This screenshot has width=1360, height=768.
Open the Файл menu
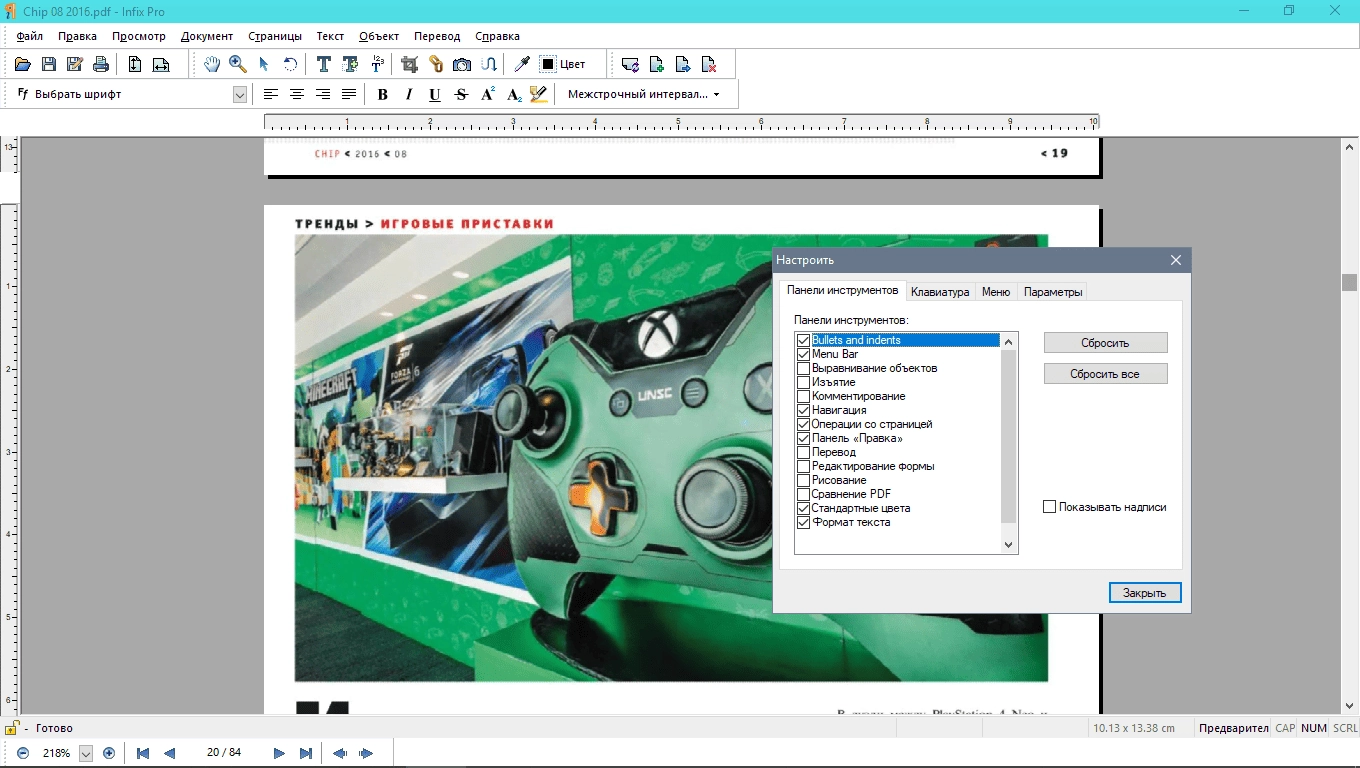pyautogui.click(x=29, y=36)
